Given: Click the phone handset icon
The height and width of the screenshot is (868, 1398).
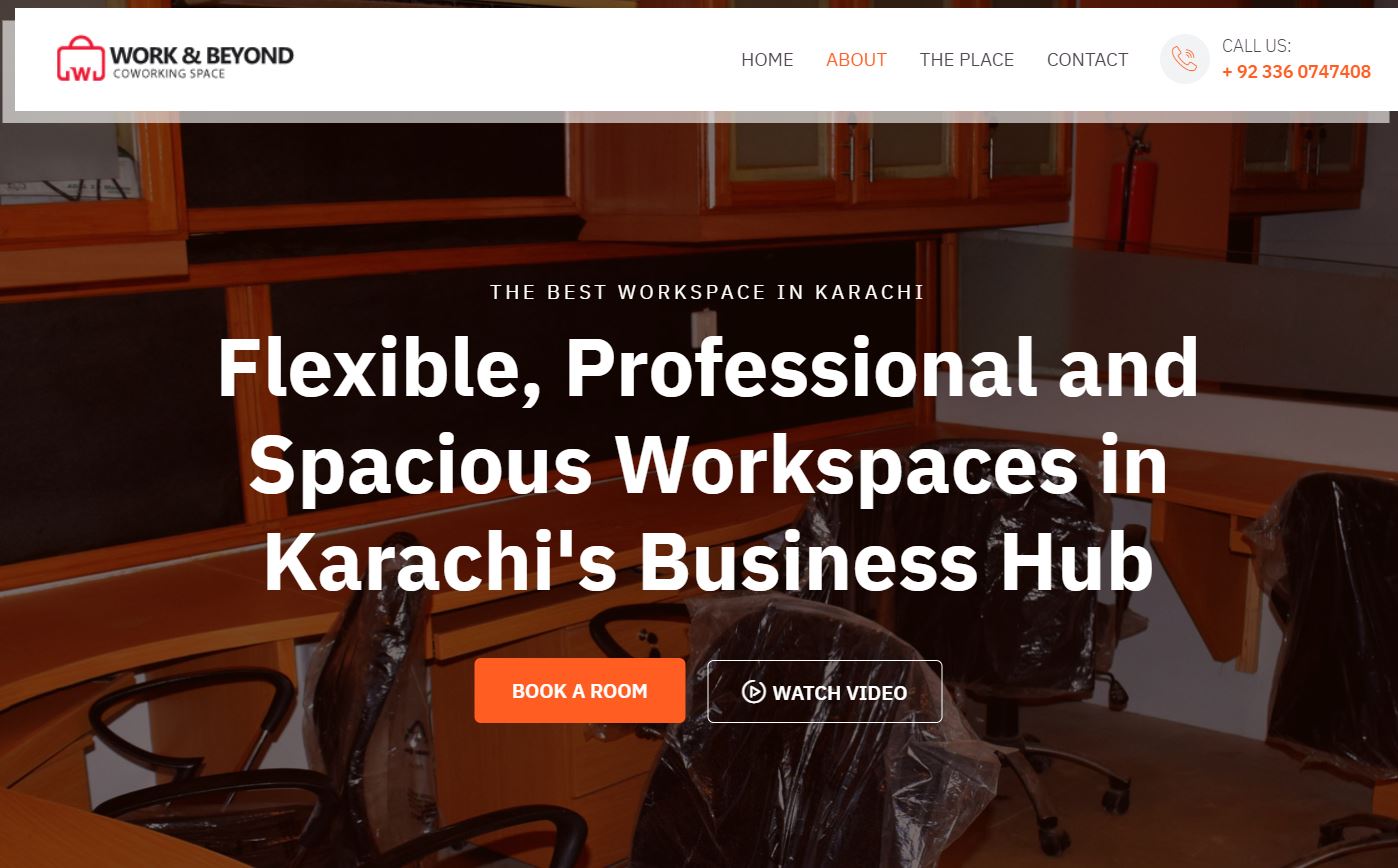Looking at the screenshot, I should [x=1185, y=59].
